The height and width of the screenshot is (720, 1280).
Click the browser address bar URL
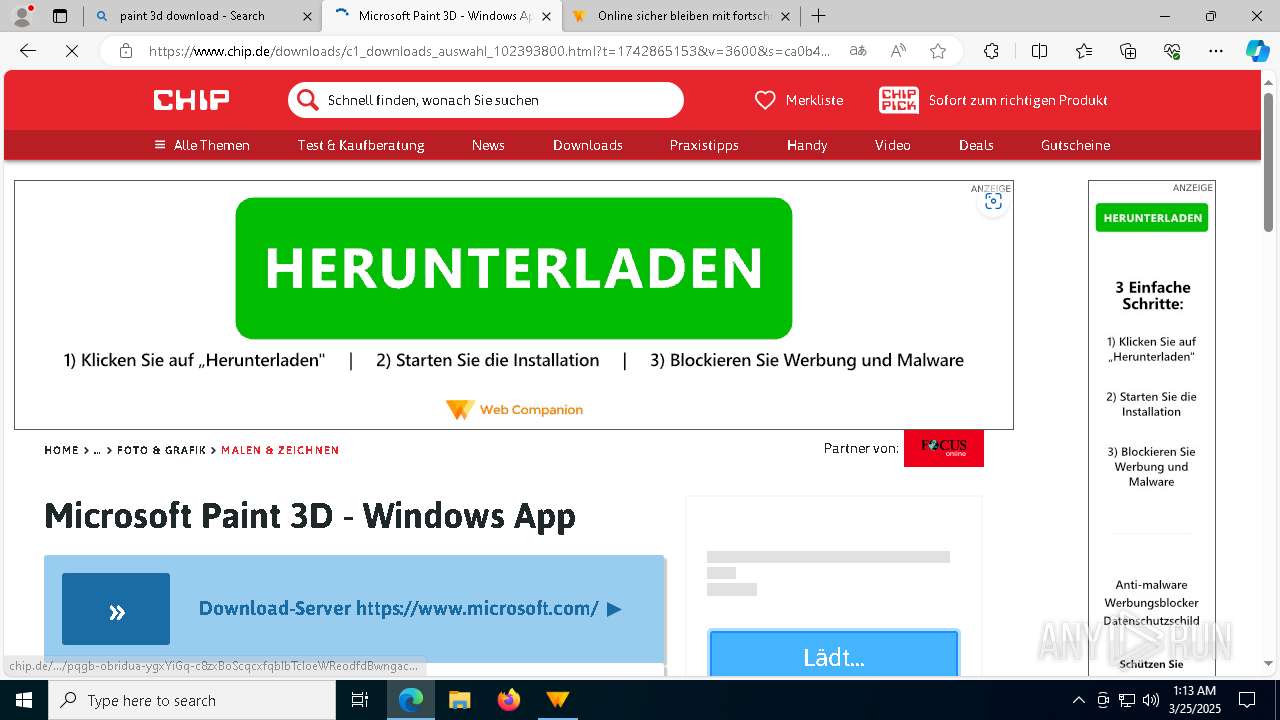tap(490, 51)
